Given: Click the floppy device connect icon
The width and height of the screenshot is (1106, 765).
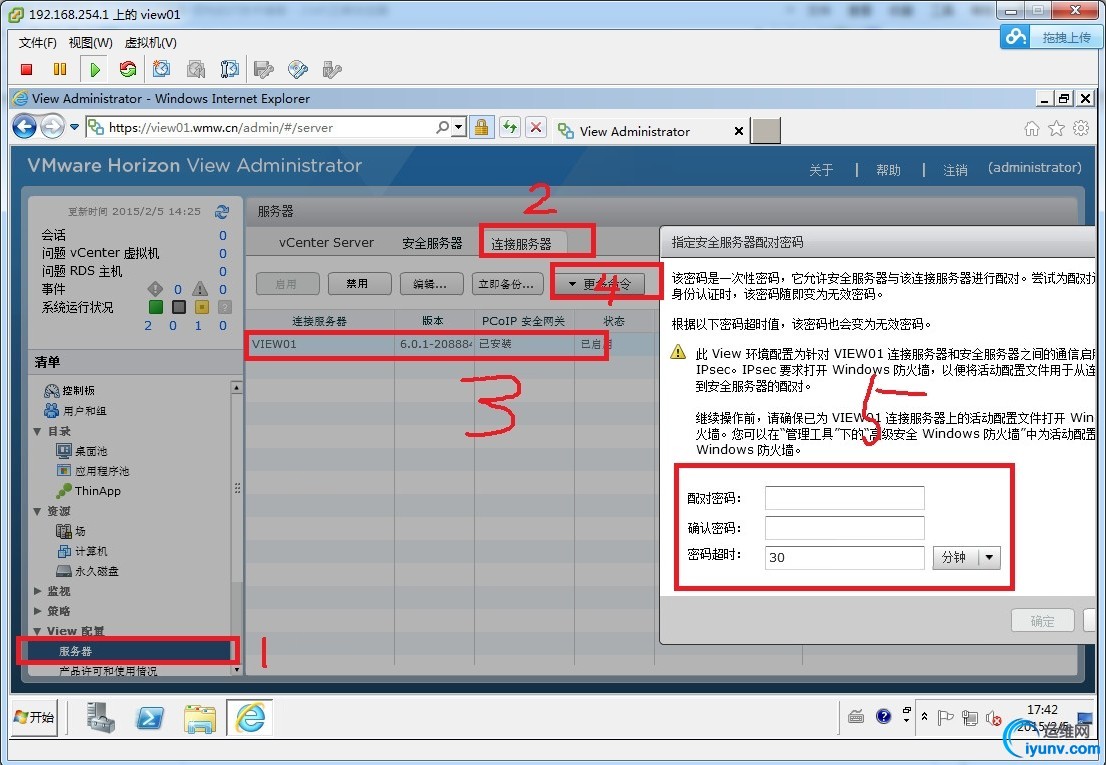Looking at the screenshot, I should 263,69.
